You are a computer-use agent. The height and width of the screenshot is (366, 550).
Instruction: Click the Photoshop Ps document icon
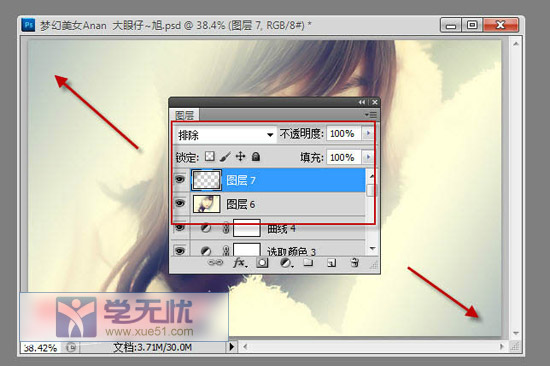28,25
